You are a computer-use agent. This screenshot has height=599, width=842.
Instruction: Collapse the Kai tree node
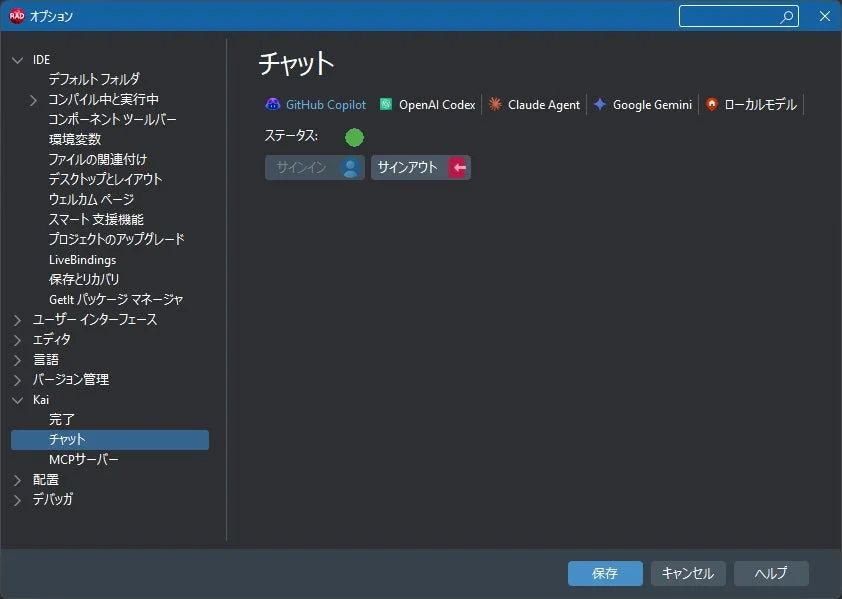18,400
